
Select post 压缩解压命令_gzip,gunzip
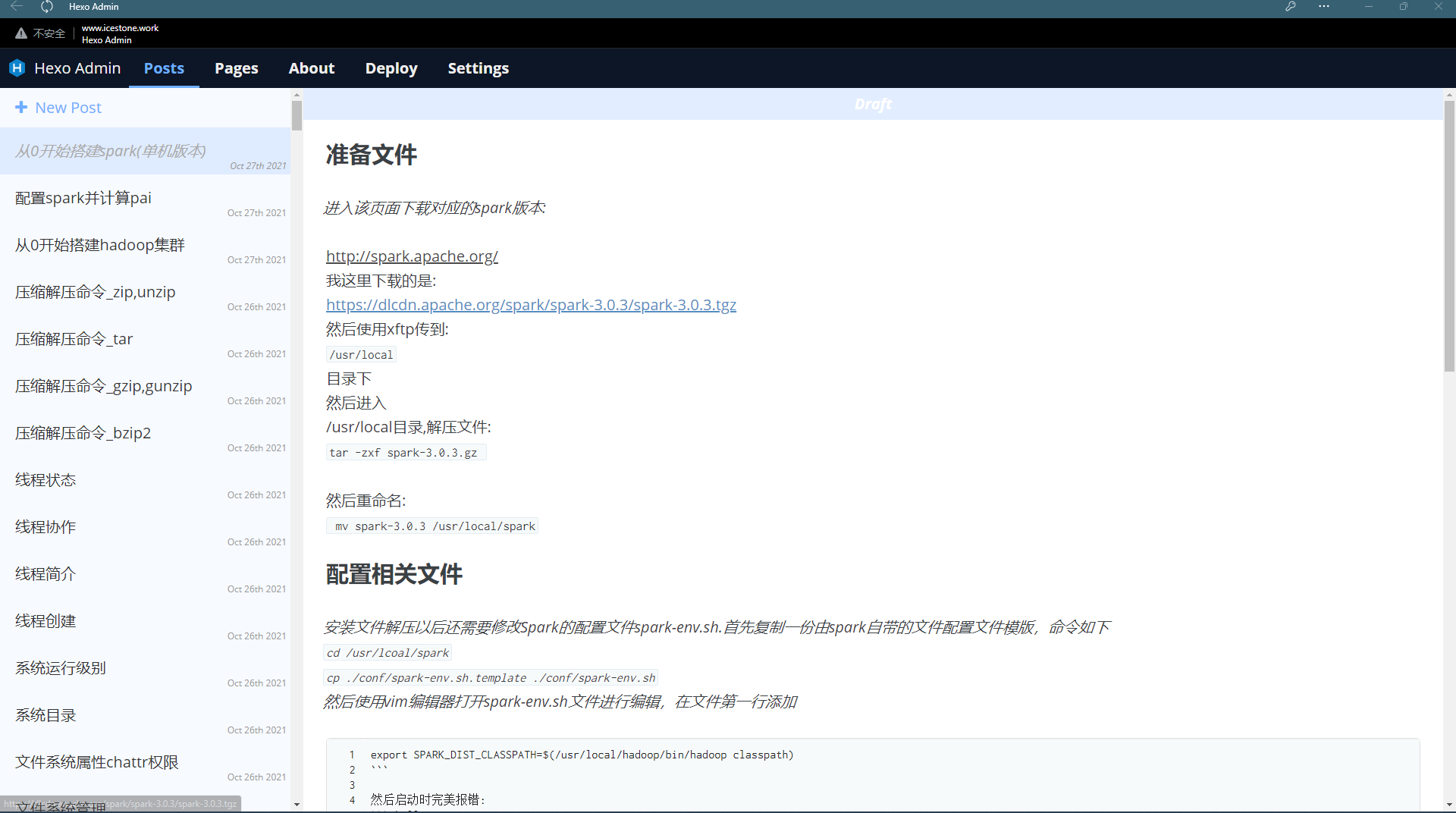tap(145, 386)
